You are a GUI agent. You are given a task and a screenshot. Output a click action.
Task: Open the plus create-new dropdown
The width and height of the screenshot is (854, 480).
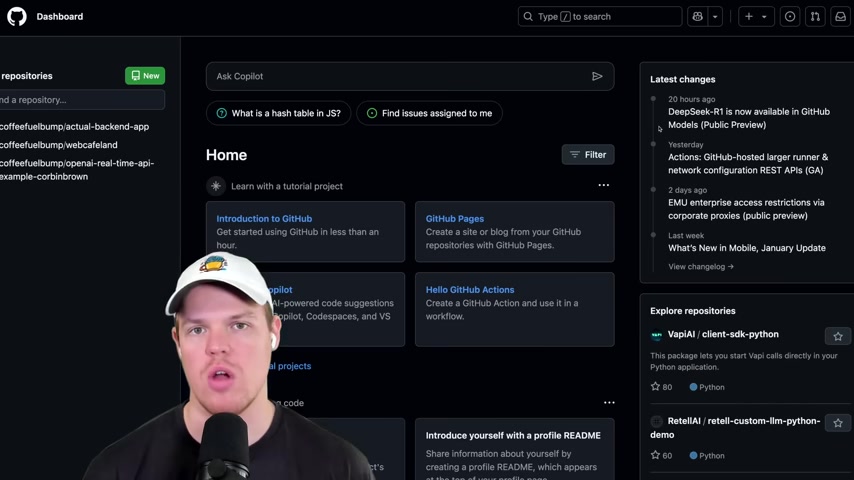pos(756,16)
